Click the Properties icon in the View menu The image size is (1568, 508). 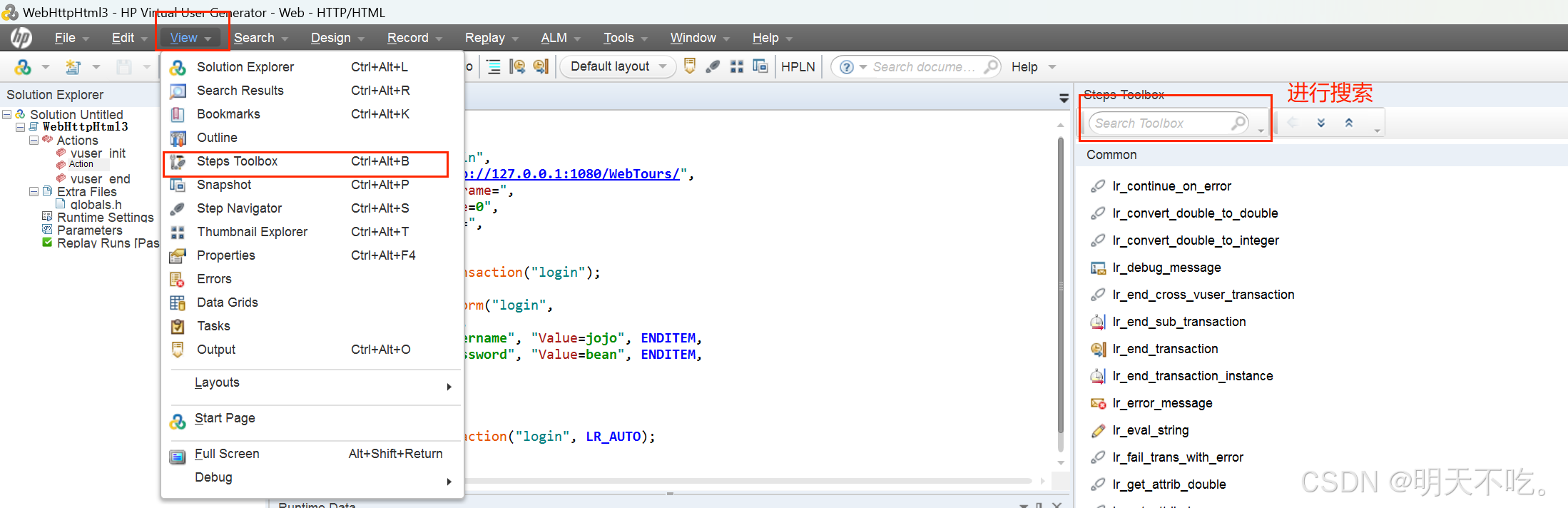point(178,255)
